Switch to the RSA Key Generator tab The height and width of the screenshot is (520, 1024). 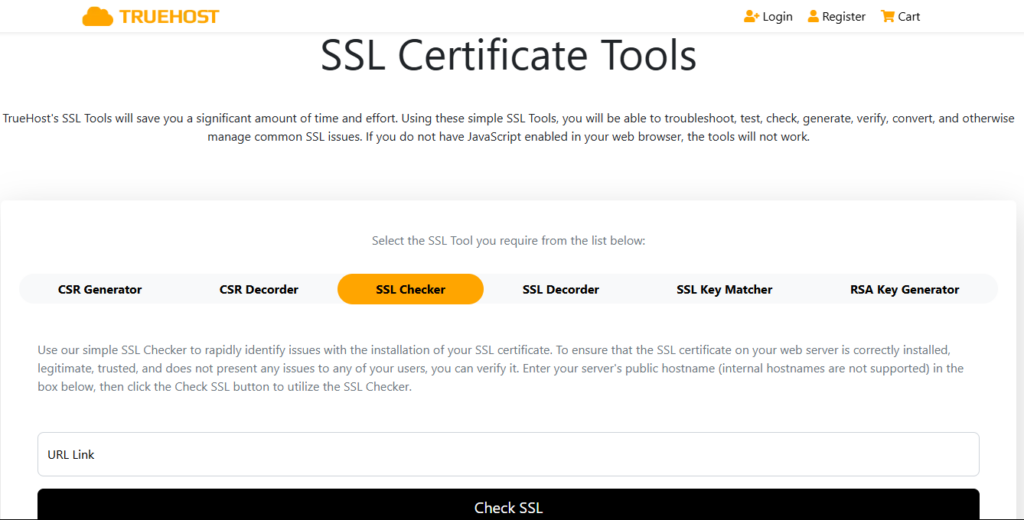[x=904, y=289]
